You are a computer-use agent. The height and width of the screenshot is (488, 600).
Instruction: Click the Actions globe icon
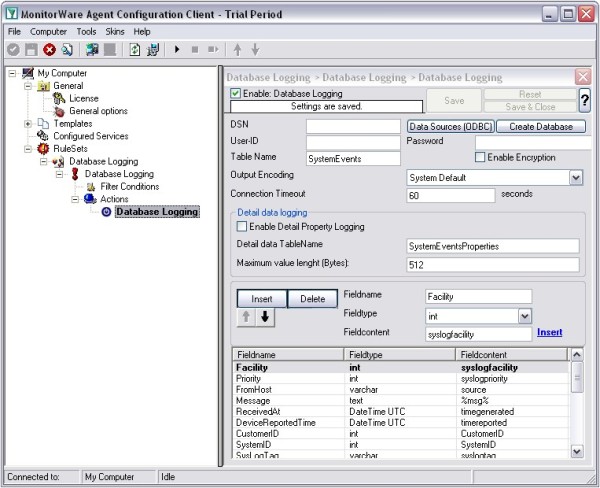point(90,199)
